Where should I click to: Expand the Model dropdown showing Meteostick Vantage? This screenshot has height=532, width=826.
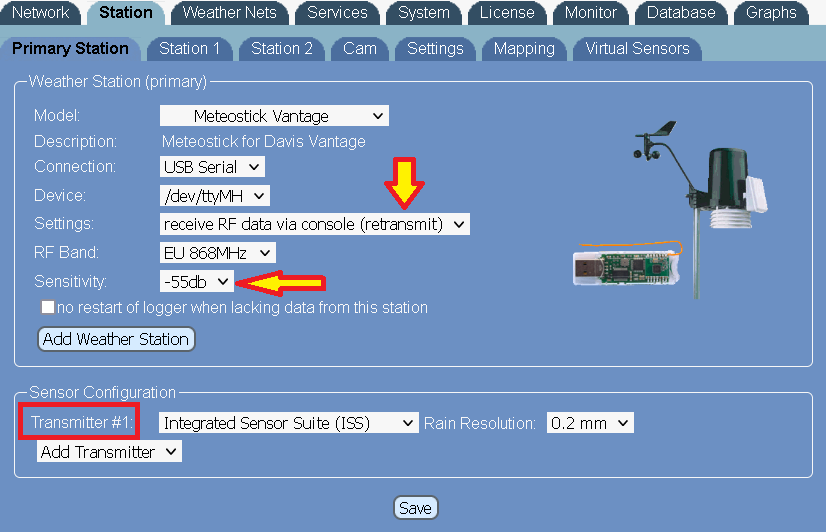tap(274, 116)
